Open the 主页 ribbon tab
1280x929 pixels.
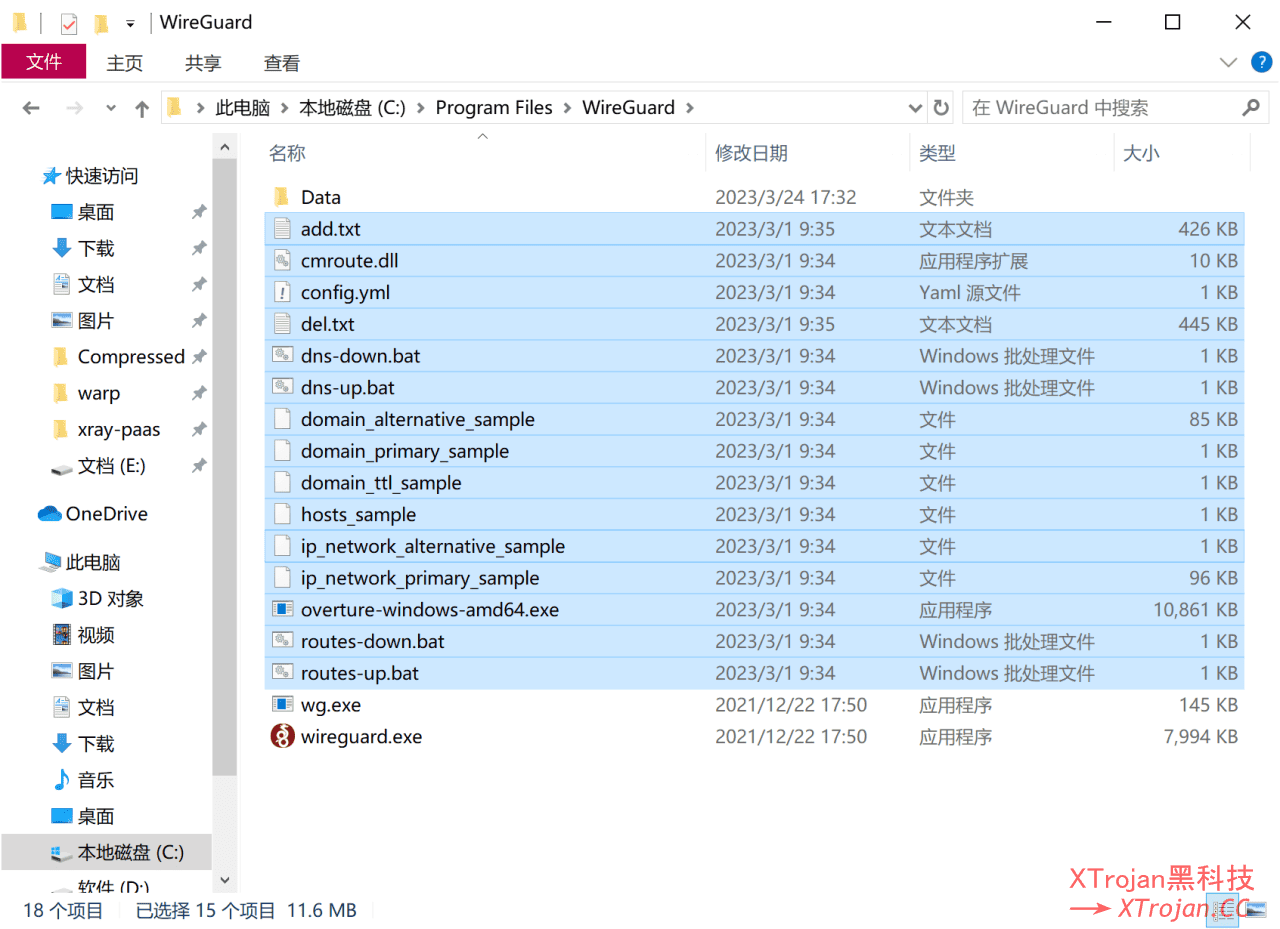[x=125, y=63]
